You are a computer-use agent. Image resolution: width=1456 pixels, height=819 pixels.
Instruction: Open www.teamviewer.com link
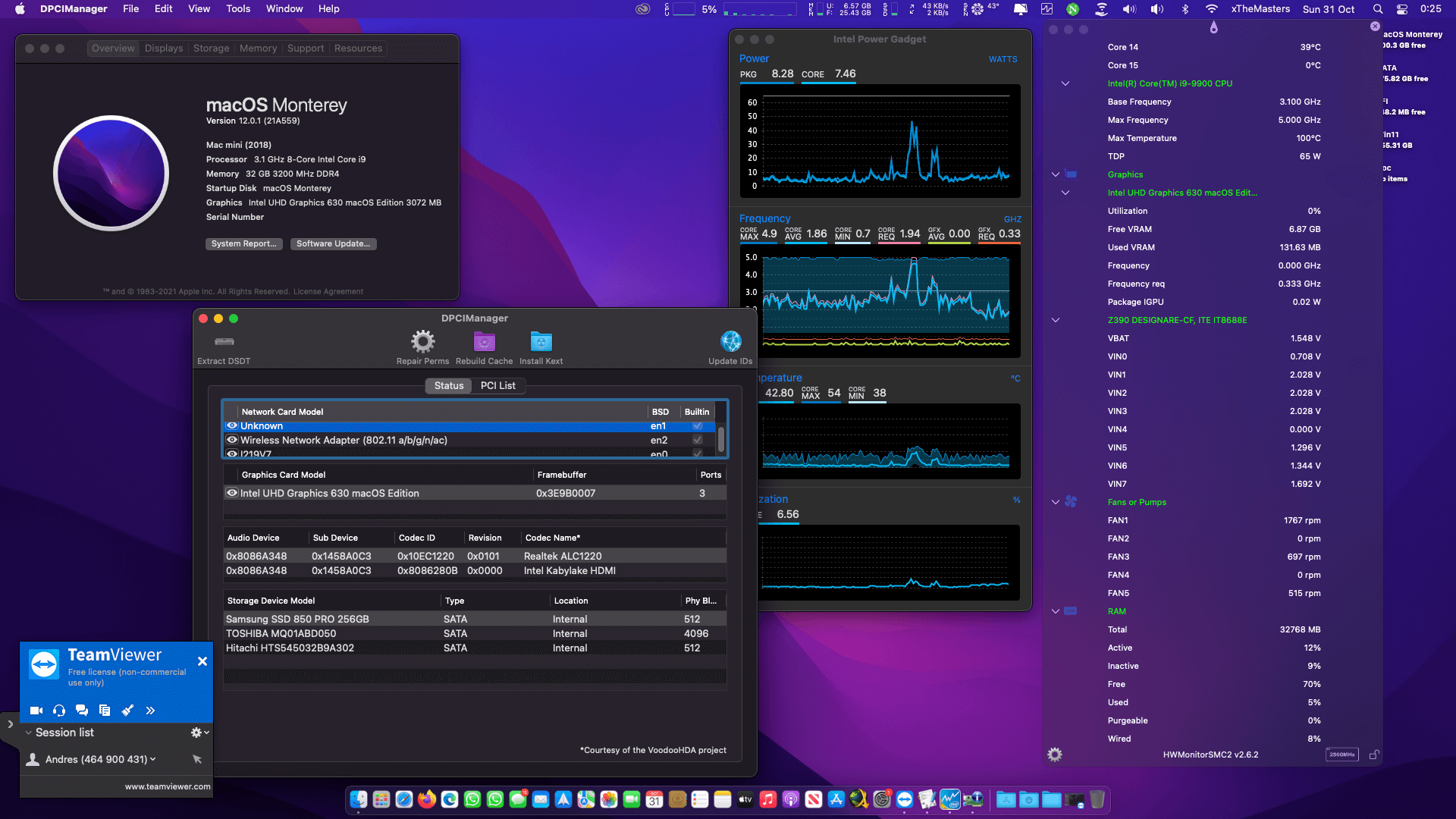pos(168,786)
